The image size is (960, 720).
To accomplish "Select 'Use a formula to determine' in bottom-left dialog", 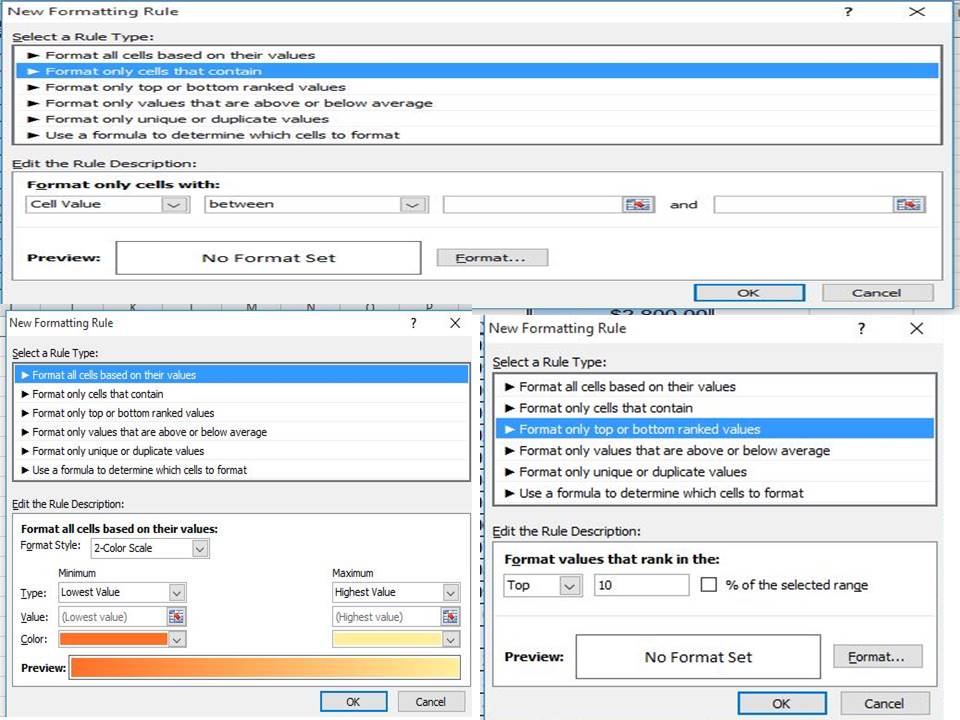I will (241, 470).
